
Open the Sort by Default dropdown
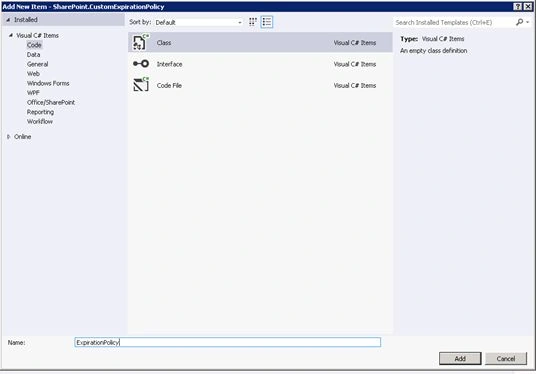click(199, 22)
